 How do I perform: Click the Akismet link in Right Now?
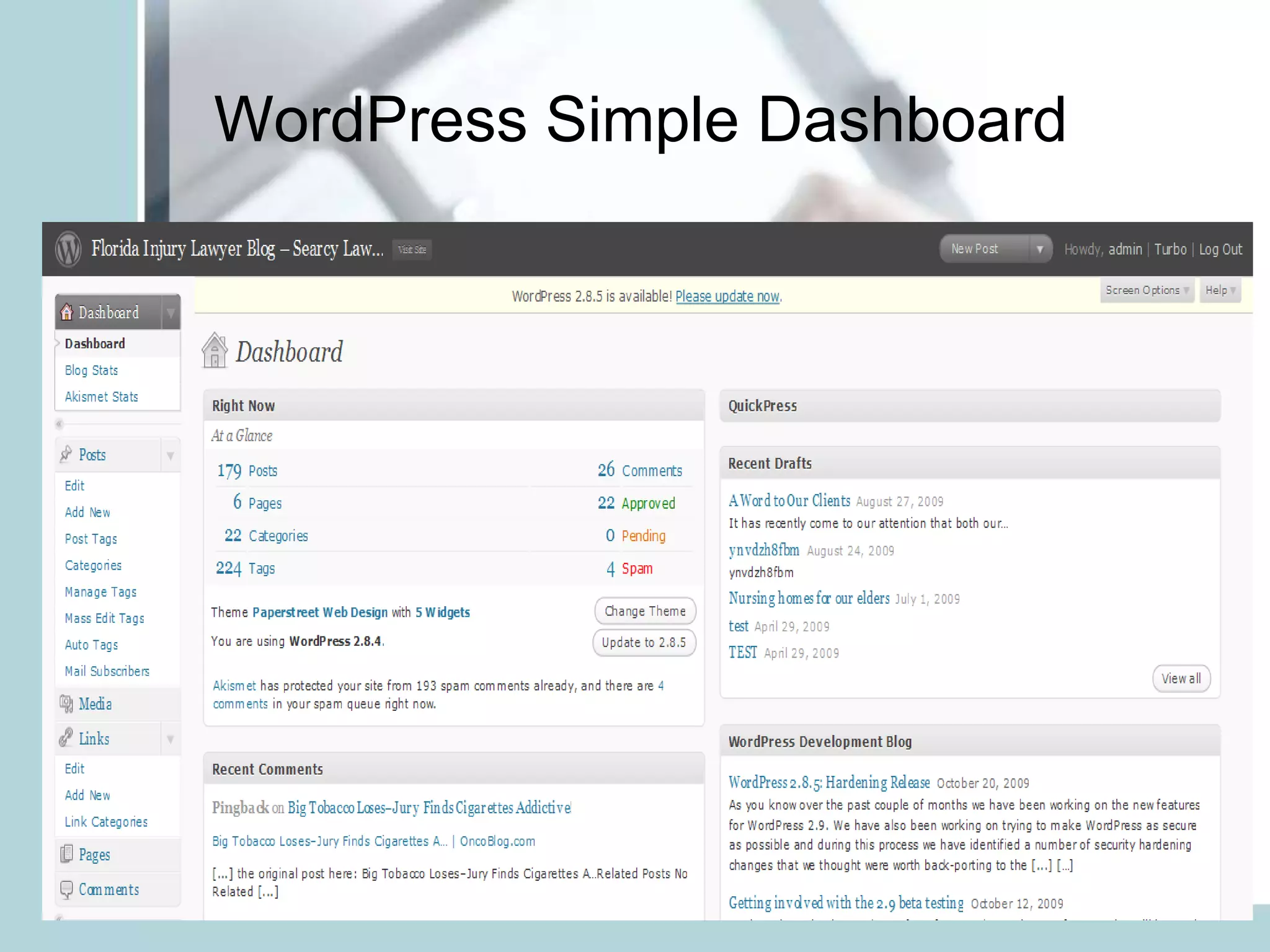click(234, 685)
